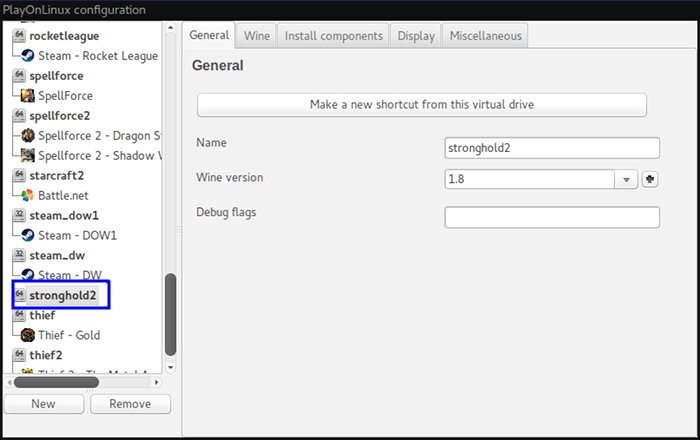
Task: Select the stronghold2 virtual drive
Action: click(x=62, y=295)
